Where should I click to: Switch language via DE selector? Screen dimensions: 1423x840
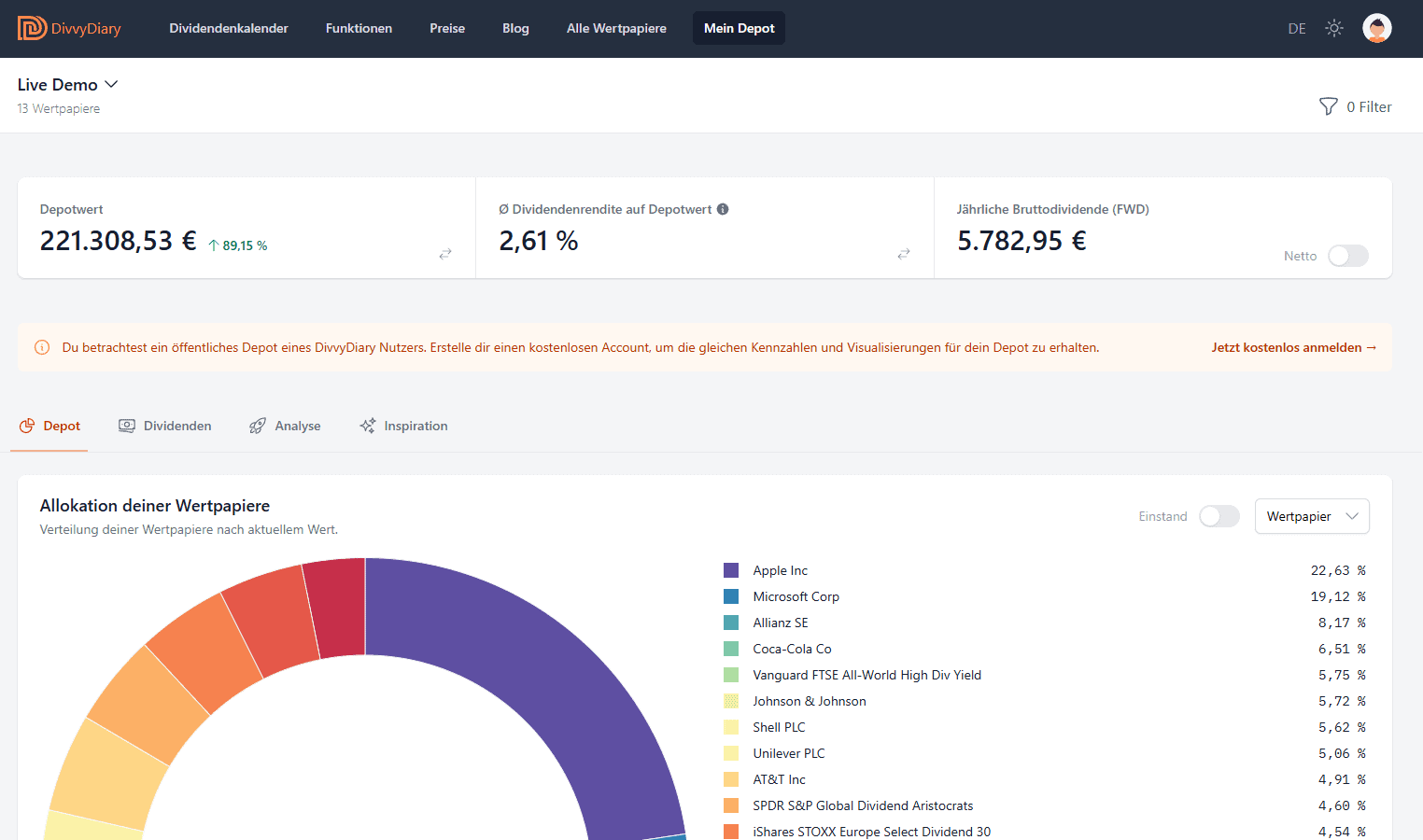pos(1297,29)
